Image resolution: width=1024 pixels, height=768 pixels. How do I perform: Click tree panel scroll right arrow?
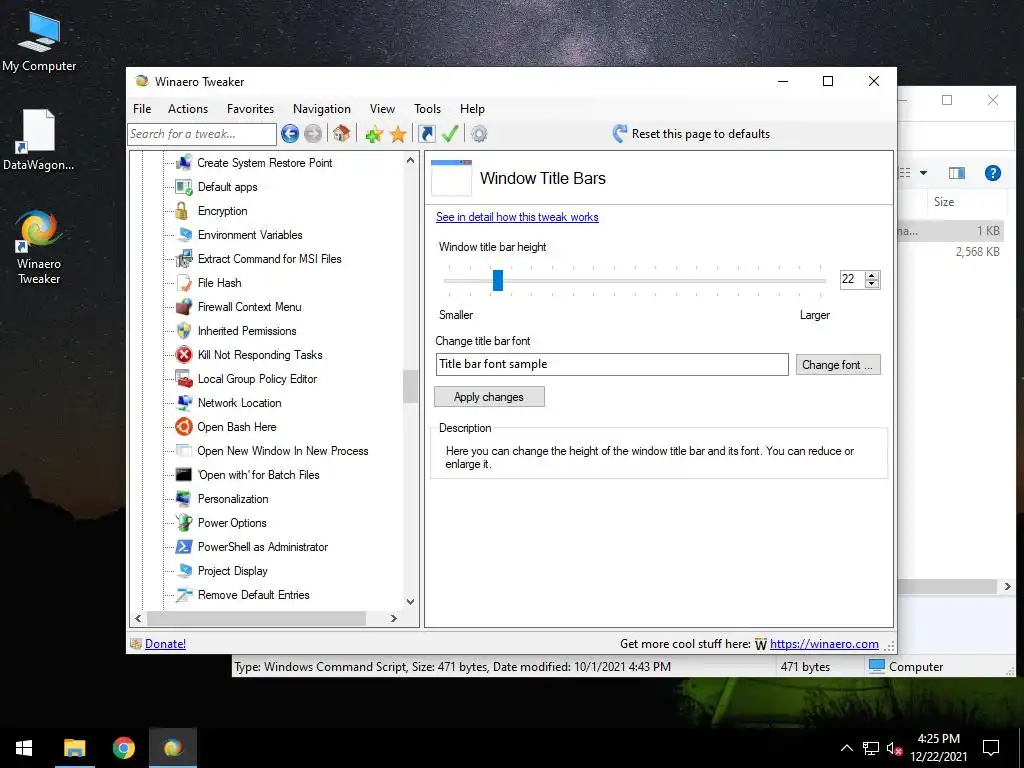click(394, 618)
